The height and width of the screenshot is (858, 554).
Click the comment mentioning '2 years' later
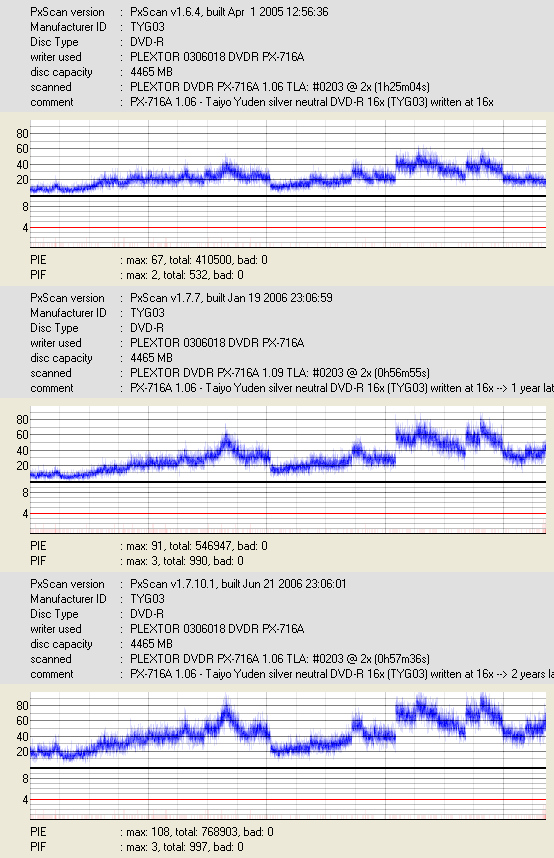tap(342, 675)
